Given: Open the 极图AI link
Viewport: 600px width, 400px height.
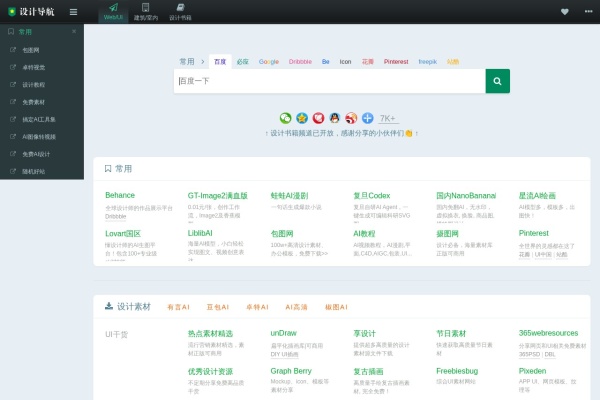Looking at the screenshot, I should pos(336,307).
